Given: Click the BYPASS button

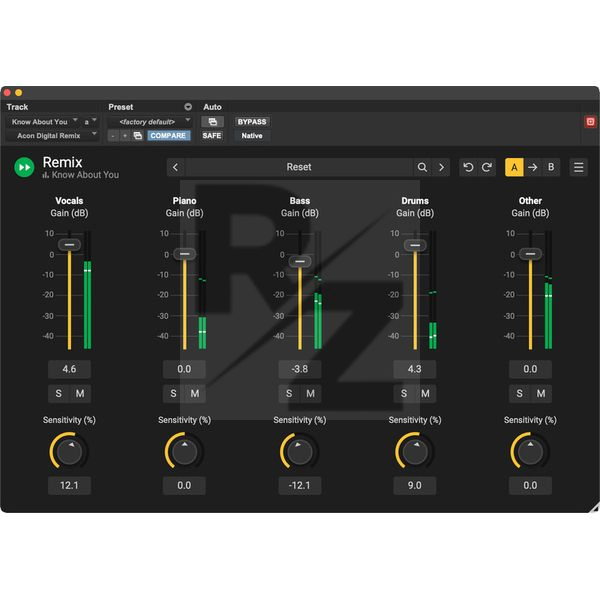Looking at the screenshot, I should (x=252, y=122).
